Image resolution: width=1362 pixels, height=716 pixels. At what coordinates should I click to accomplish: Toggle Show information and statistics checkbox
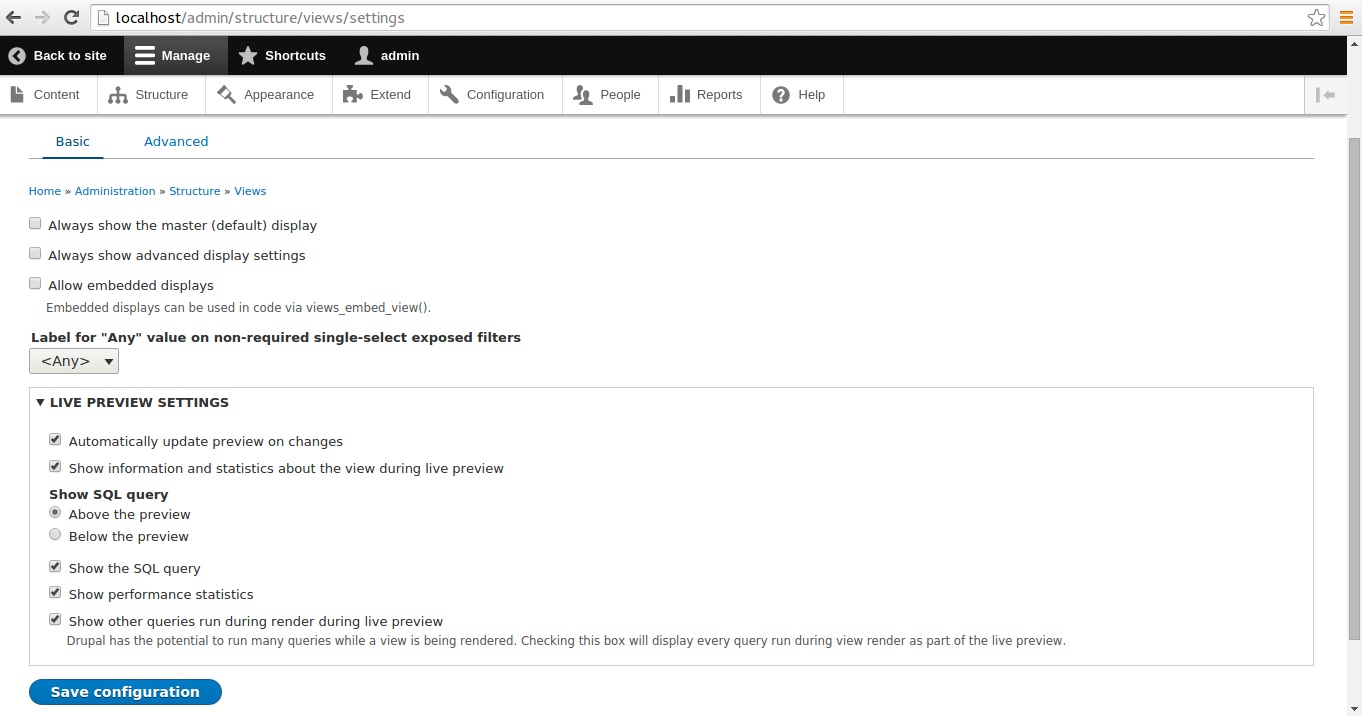pos(55,467)
